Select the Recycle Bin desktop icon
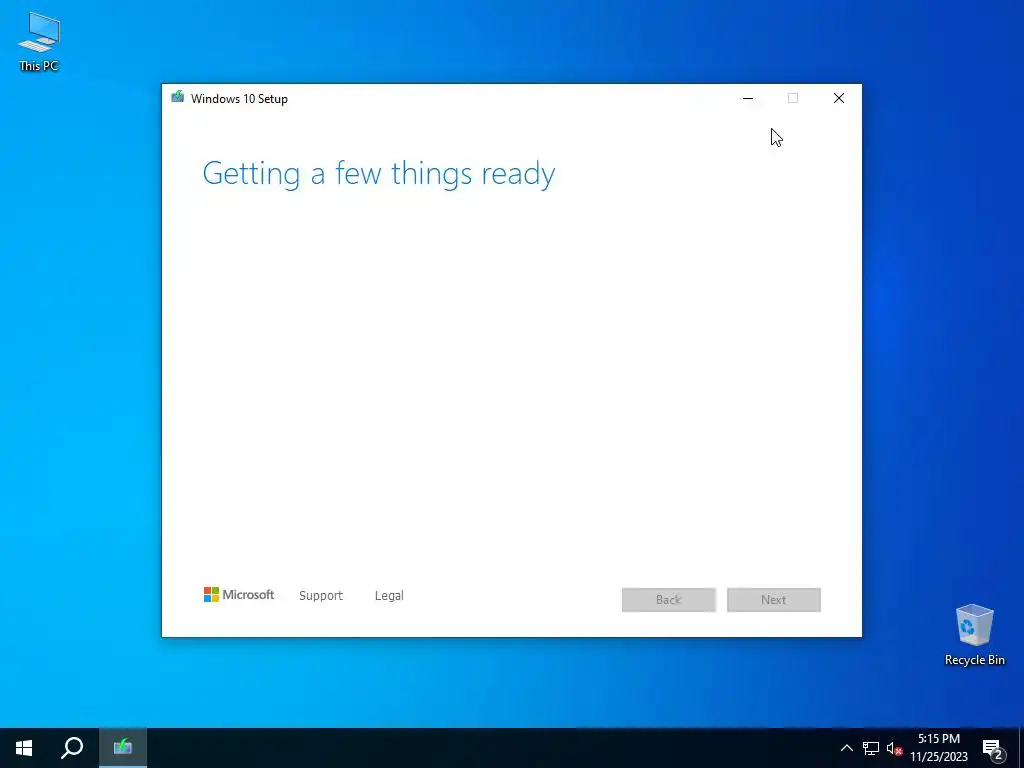 coord(974,635)
